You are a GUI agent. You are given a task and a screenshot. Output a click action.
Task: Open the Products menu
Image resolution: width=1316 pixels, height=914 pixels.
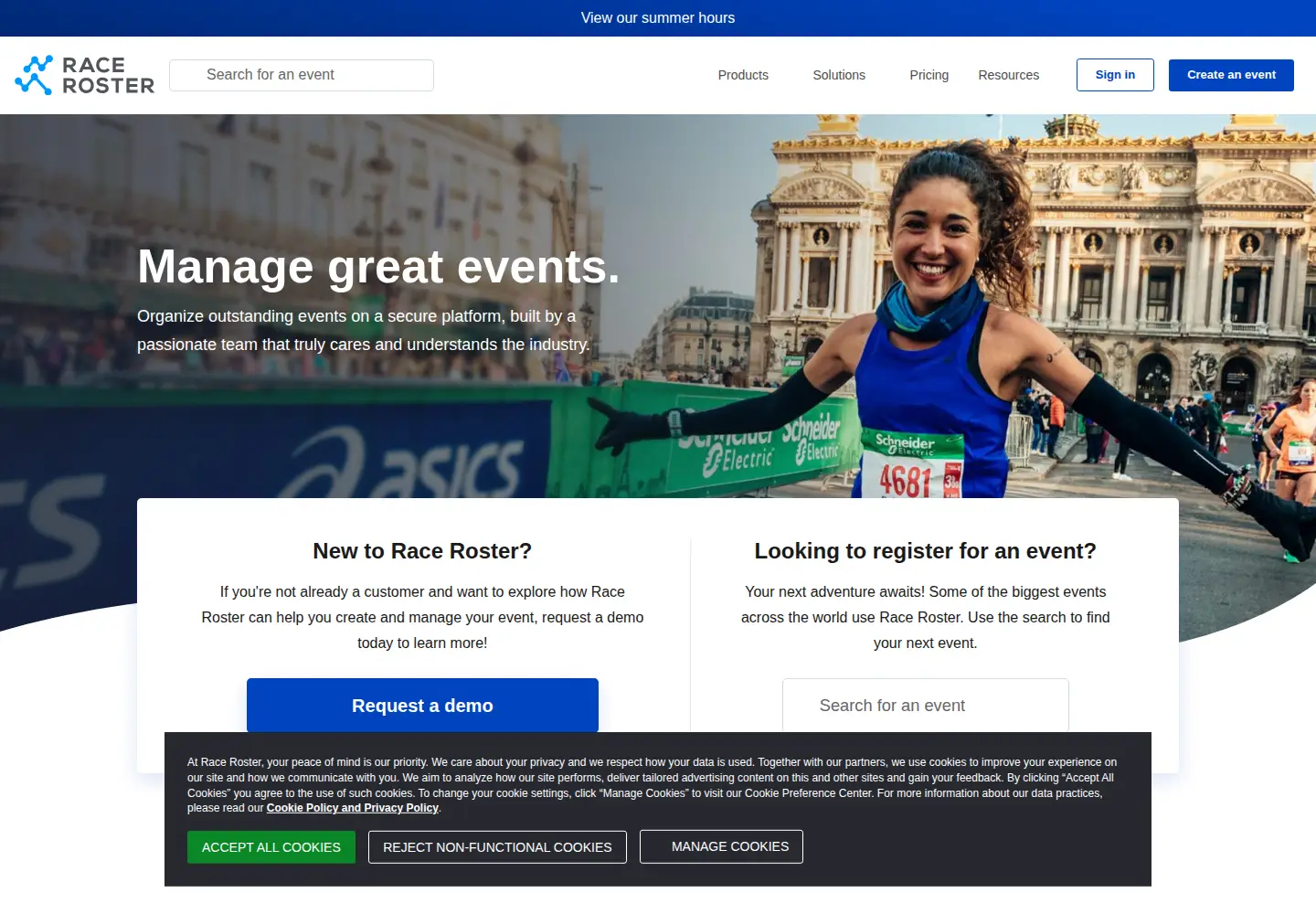pyautogui.click(x=743, y=75)
